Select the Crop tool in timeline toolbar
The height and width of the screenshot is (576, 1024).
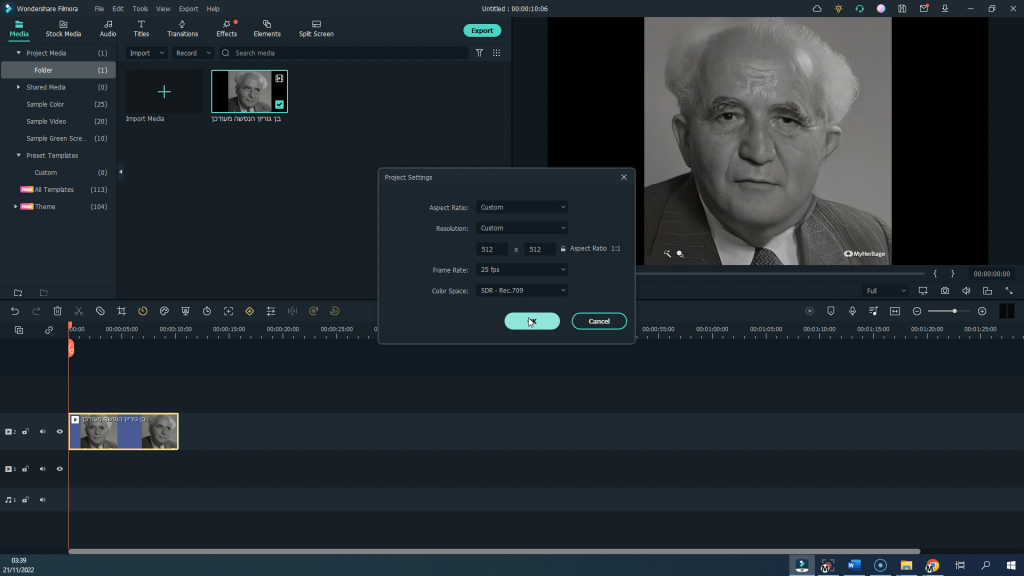[x=121, y=312]
